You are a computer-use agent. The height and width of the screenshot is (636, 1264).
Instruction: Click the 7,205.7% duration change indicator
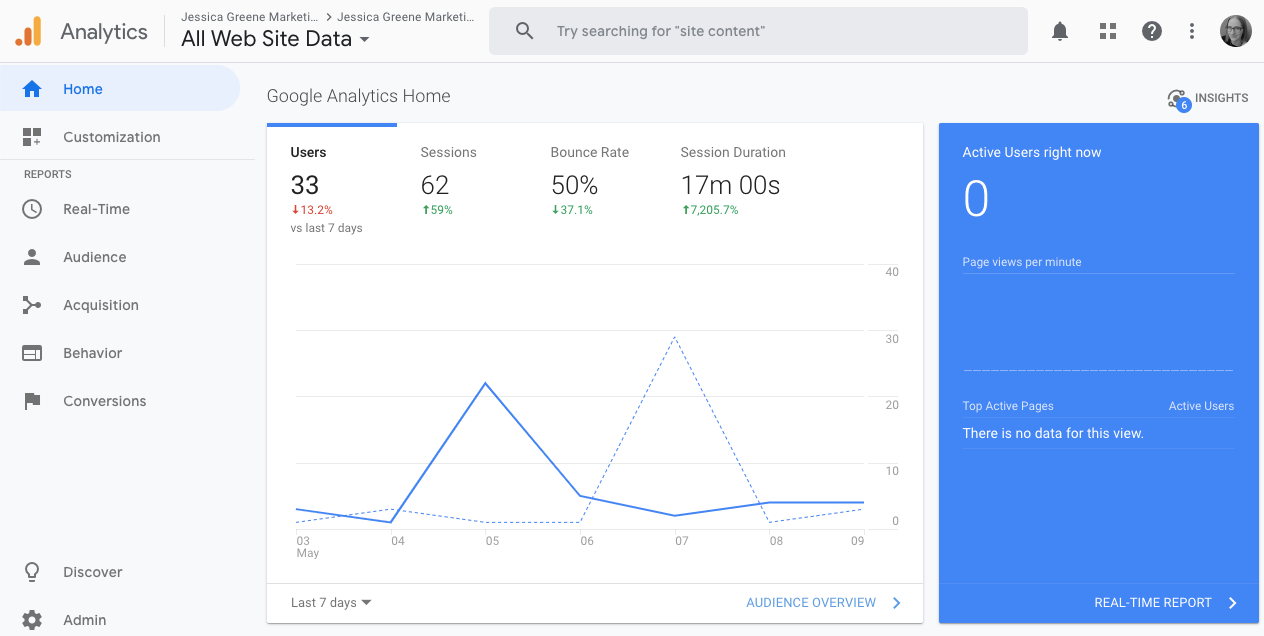(x=710, y=210)
